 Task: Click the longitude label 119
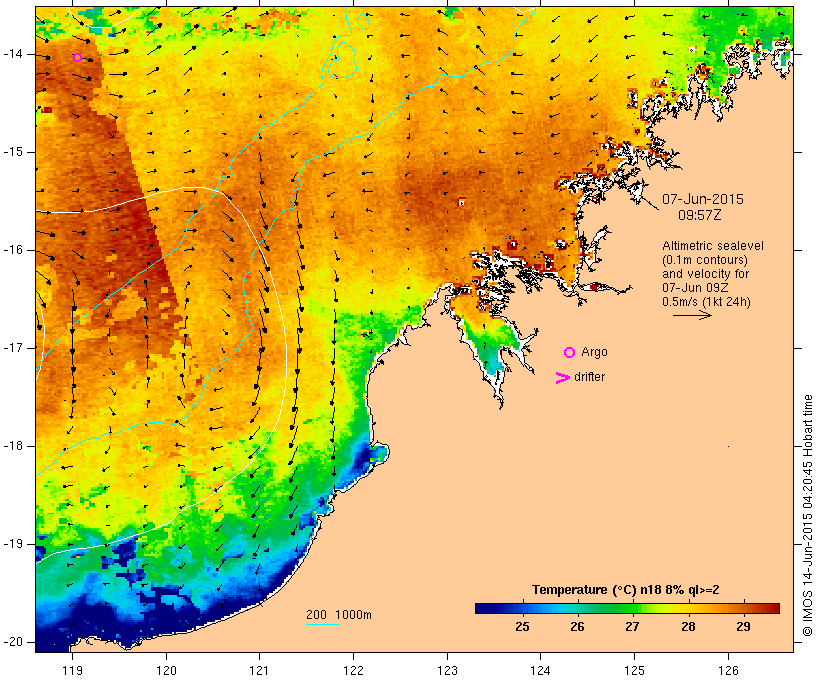[72, 671]
